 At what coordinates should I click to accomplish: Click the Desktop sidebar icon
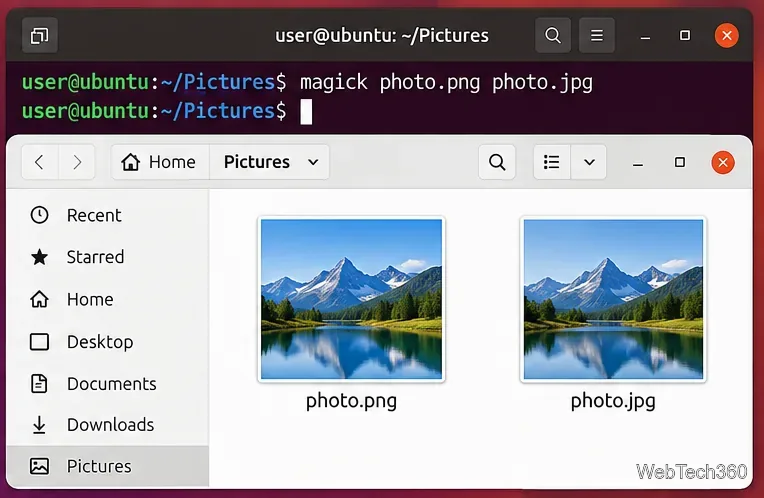(39, 342)
